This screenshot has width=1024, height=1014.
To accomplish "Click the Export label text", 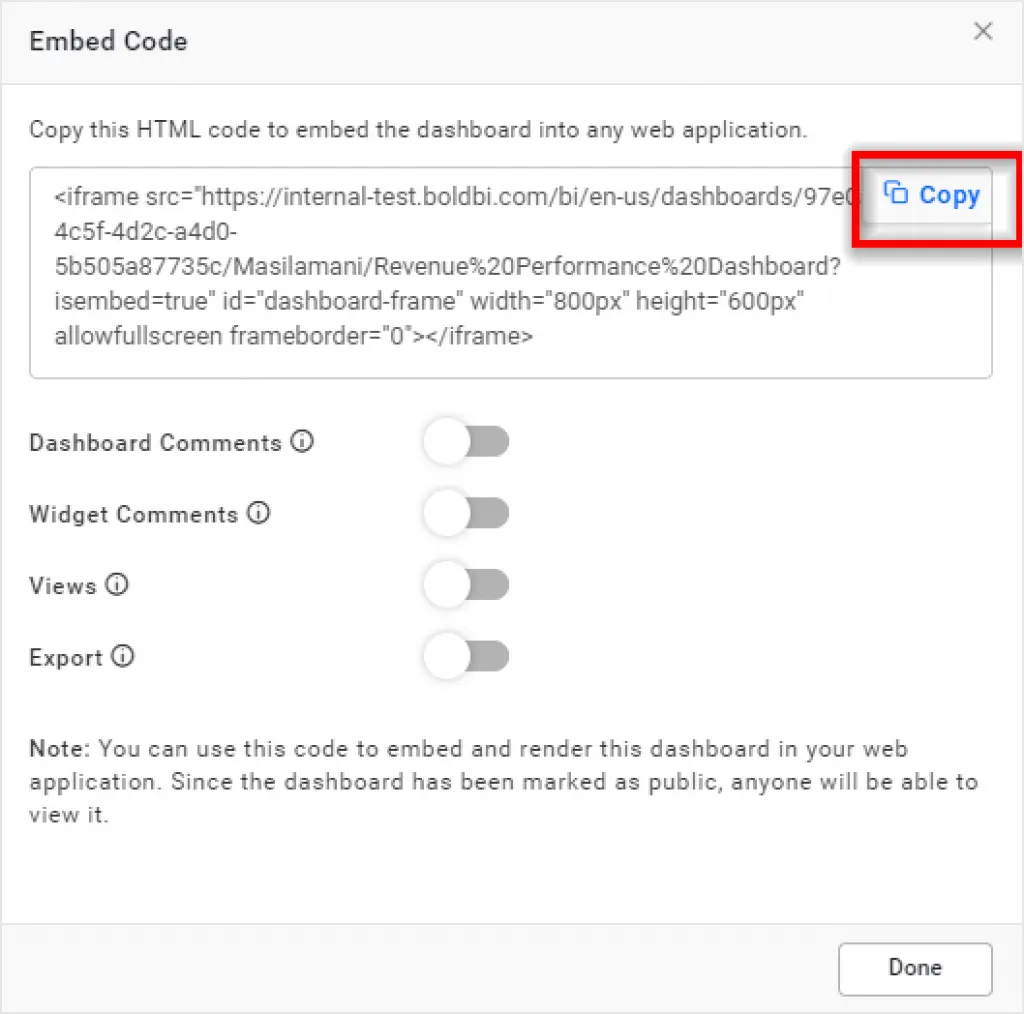I will click(66, 658).
